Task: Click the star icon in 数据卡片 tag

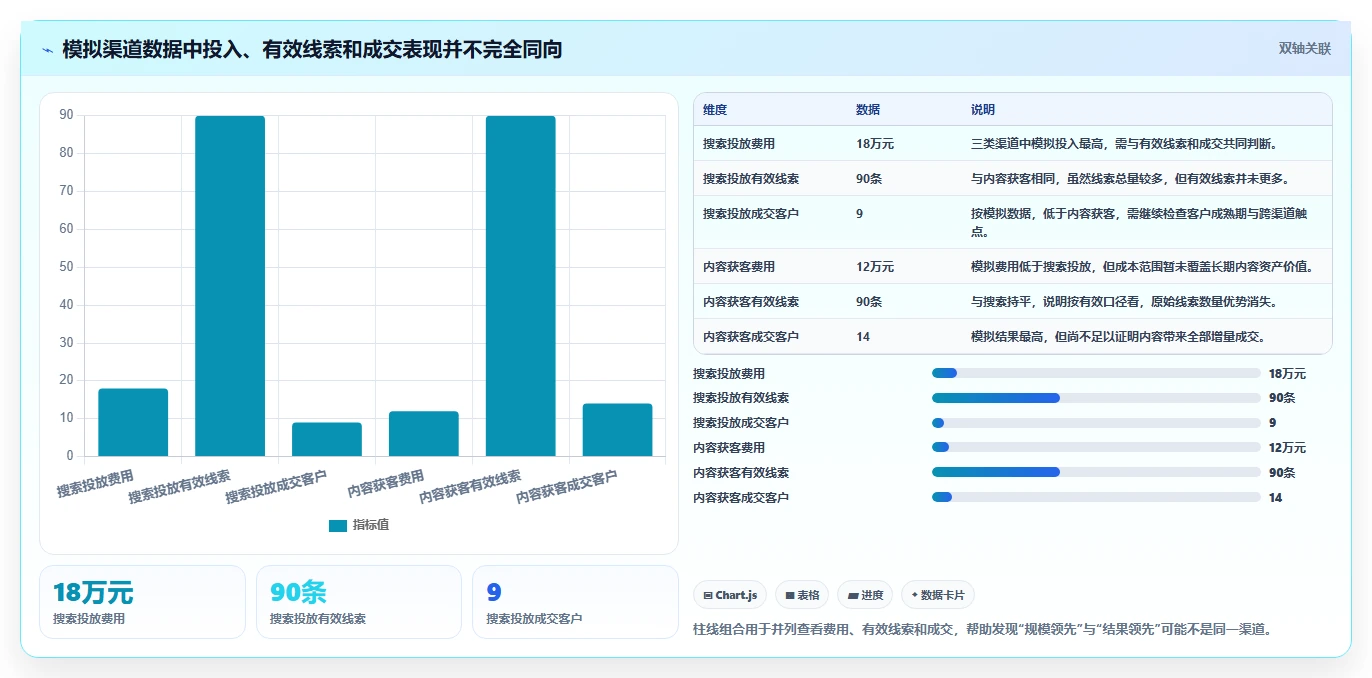Action: coord(914,595)
